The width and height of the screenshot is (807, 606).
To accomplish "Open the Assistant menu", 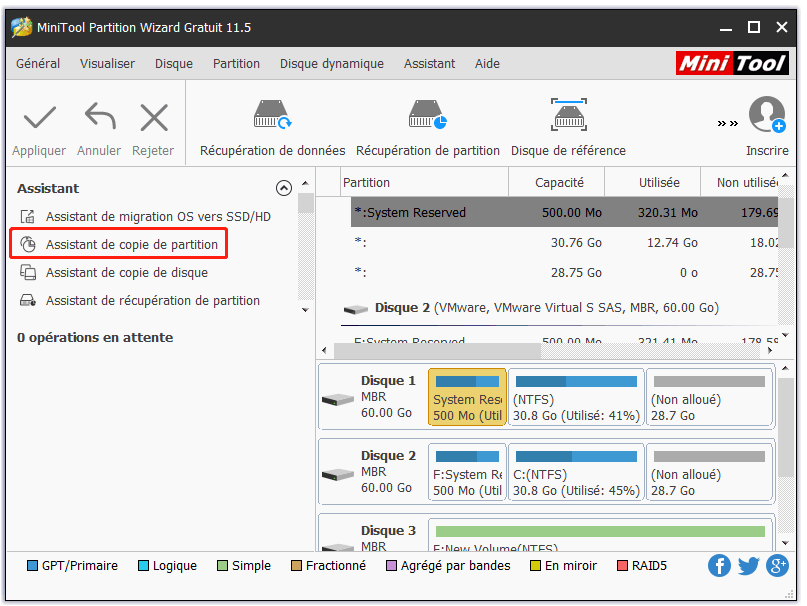I will point(429,63).
